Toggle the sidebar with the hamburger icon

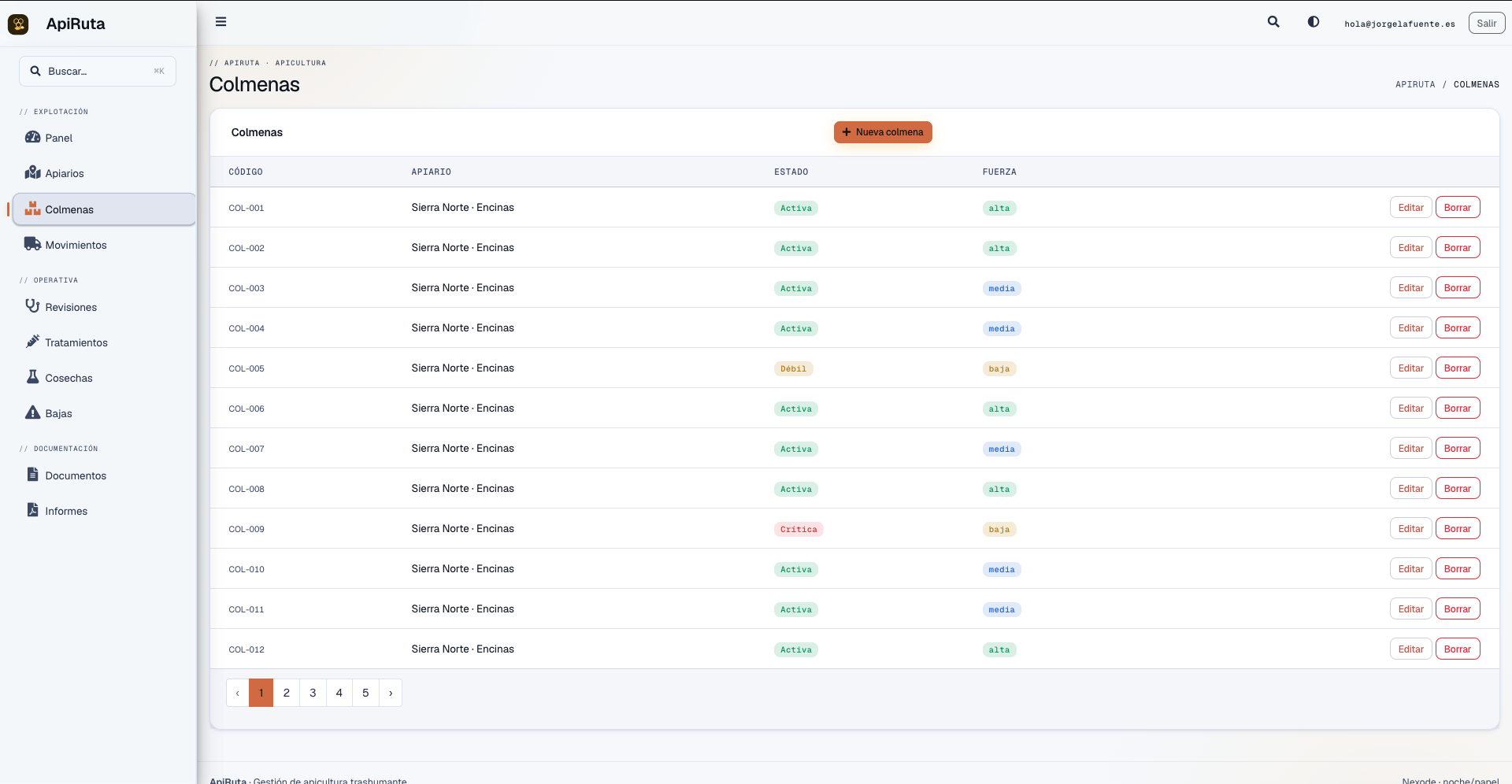tap(221, 22)
